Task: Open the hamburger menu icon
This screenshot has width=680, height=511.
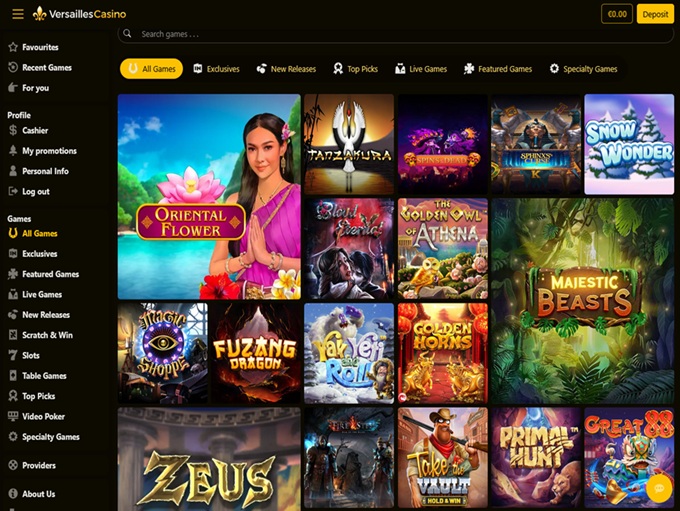Action: pos(18,14)
